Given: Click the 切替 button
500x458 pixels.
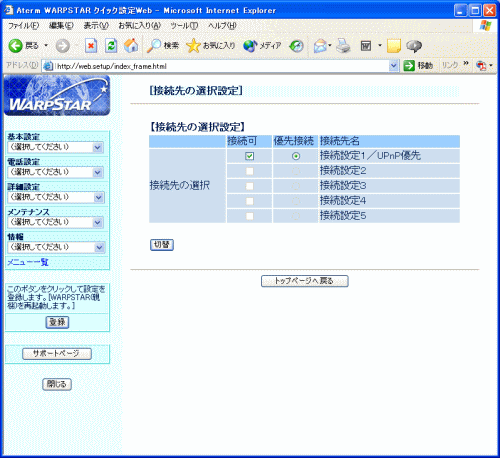Looking at the screenshot, I should click(162, 245).
